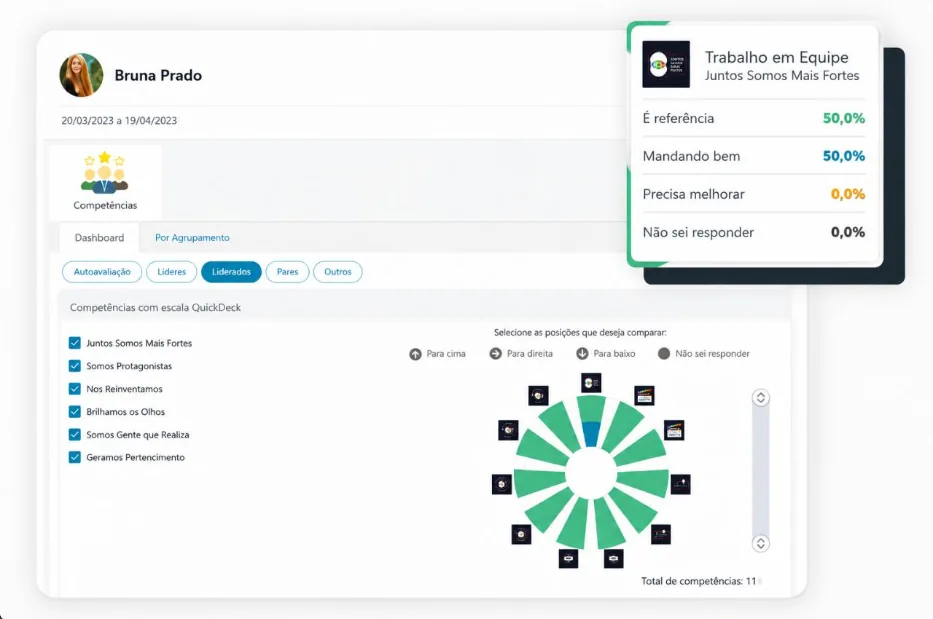Open the Dashboard tab
Image resolution: width=933 pixels, height=619 pixels.
pos(99,237)
